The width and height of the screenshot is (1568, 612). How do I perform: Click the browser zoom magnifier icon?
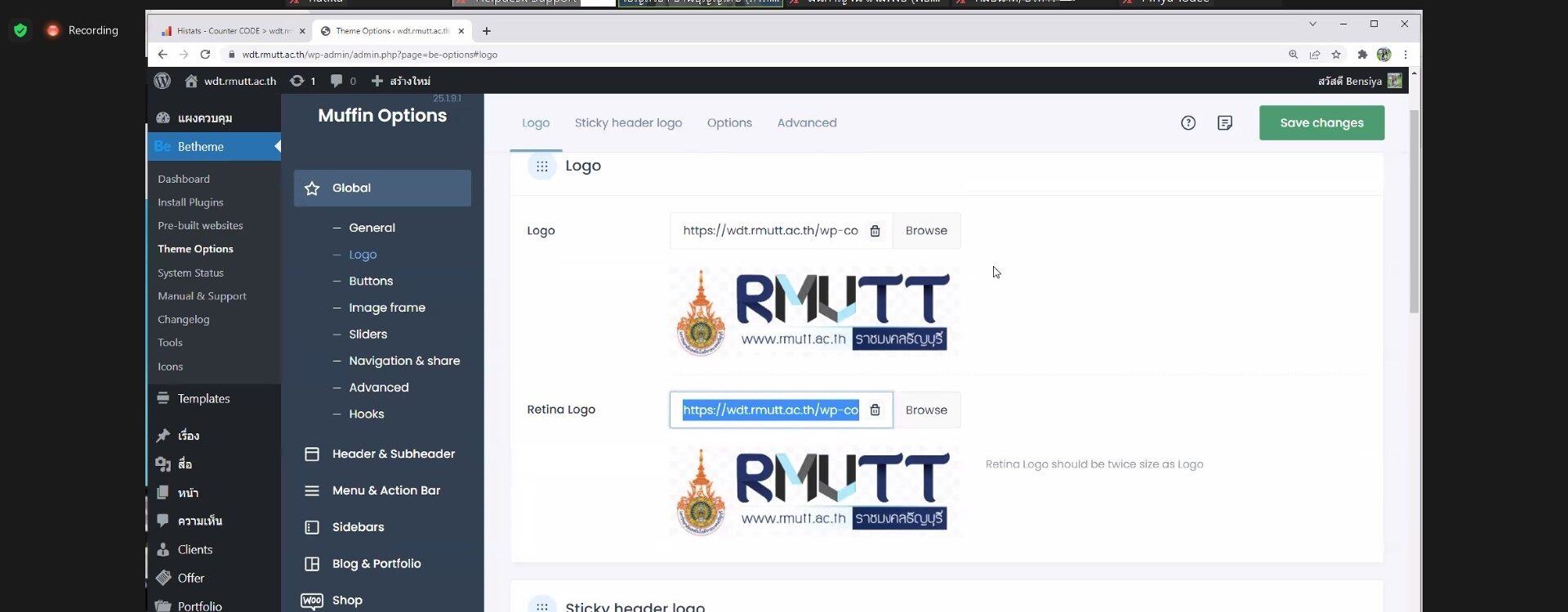click(x=1294, y=55)
